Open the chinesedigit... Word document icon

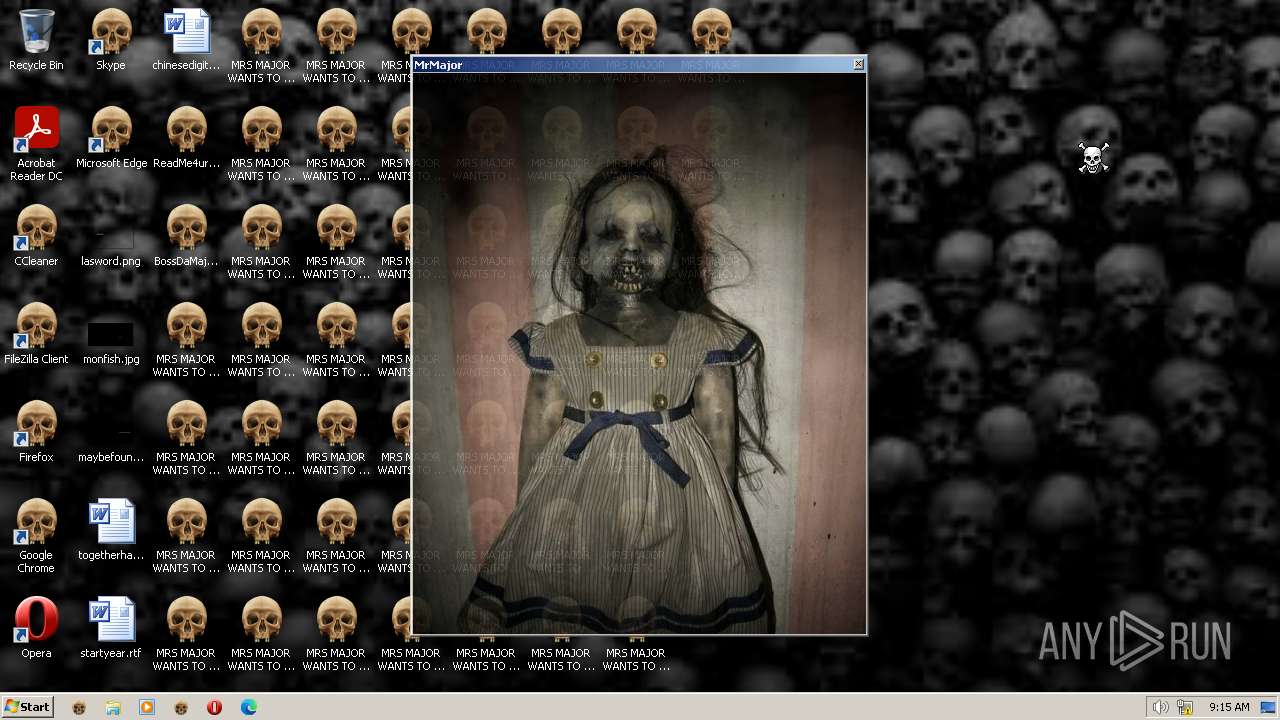pos(186,40)
